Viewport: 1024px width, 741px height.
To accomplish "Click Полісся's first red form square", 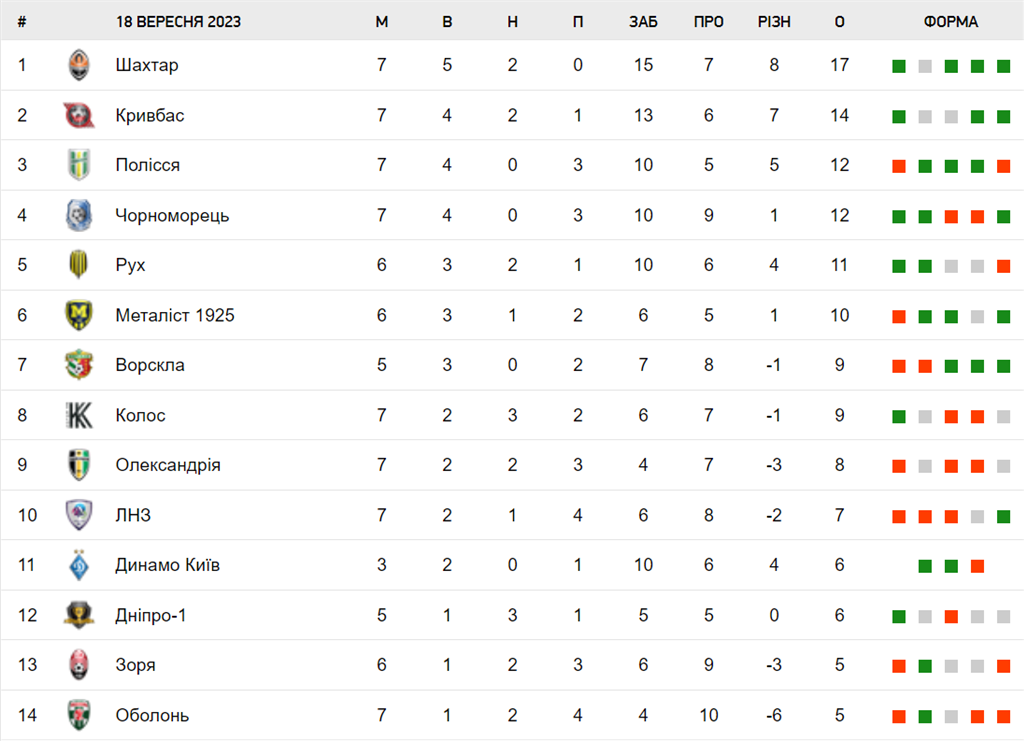I will tap(899, 166).
